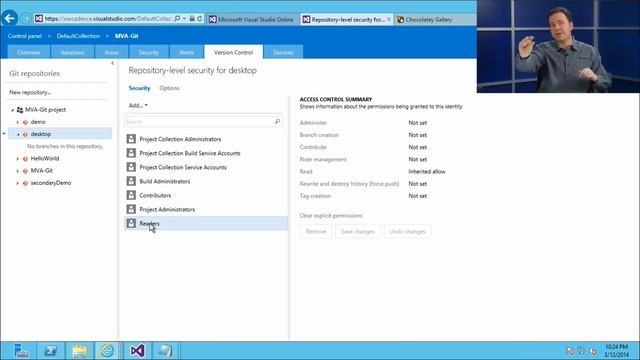Collapse the MVA-Git project tree node
Screen dimensions: 640x360
click(x=12, y=110)
